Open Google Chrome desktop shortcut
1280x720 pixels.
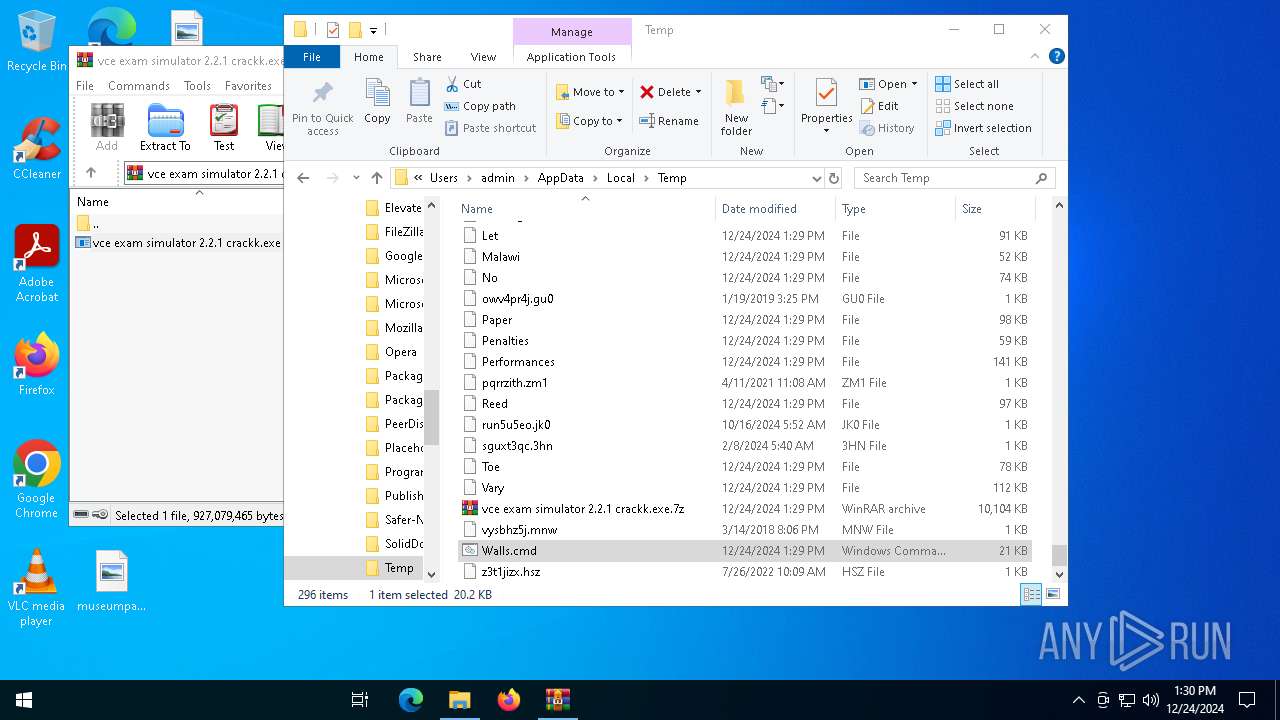[36, 479]
